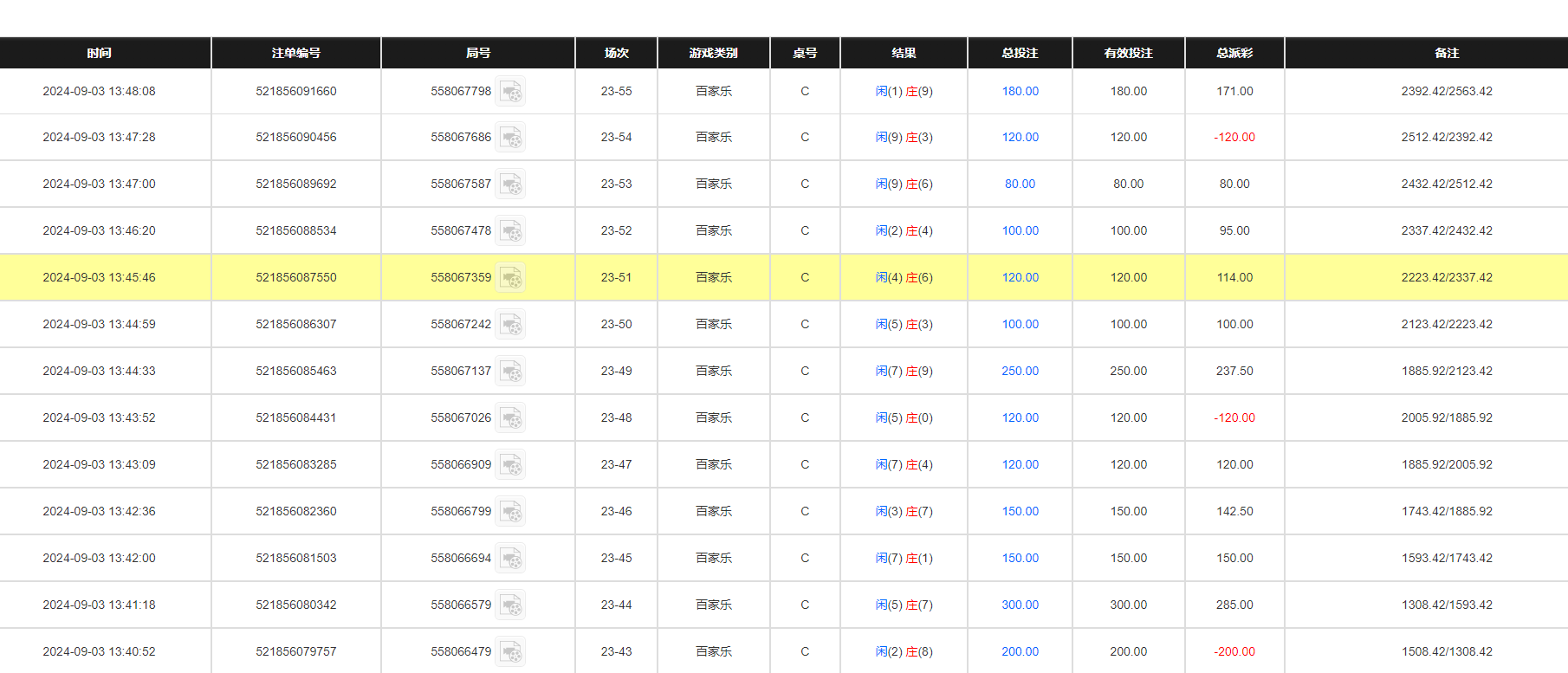Image resolution: width=1568 pixels, height=673 pixels.
Task: Click the blue 80.00 bet amount
Action: [x=1020, y=184]
